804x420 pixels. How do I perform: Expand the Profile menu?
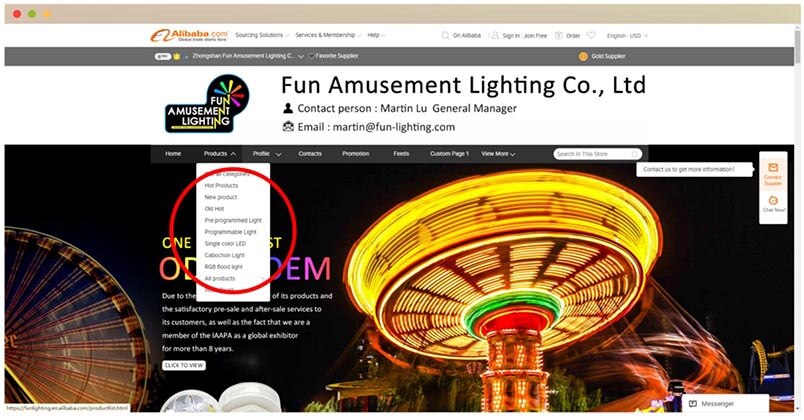(x=267, y=154)
